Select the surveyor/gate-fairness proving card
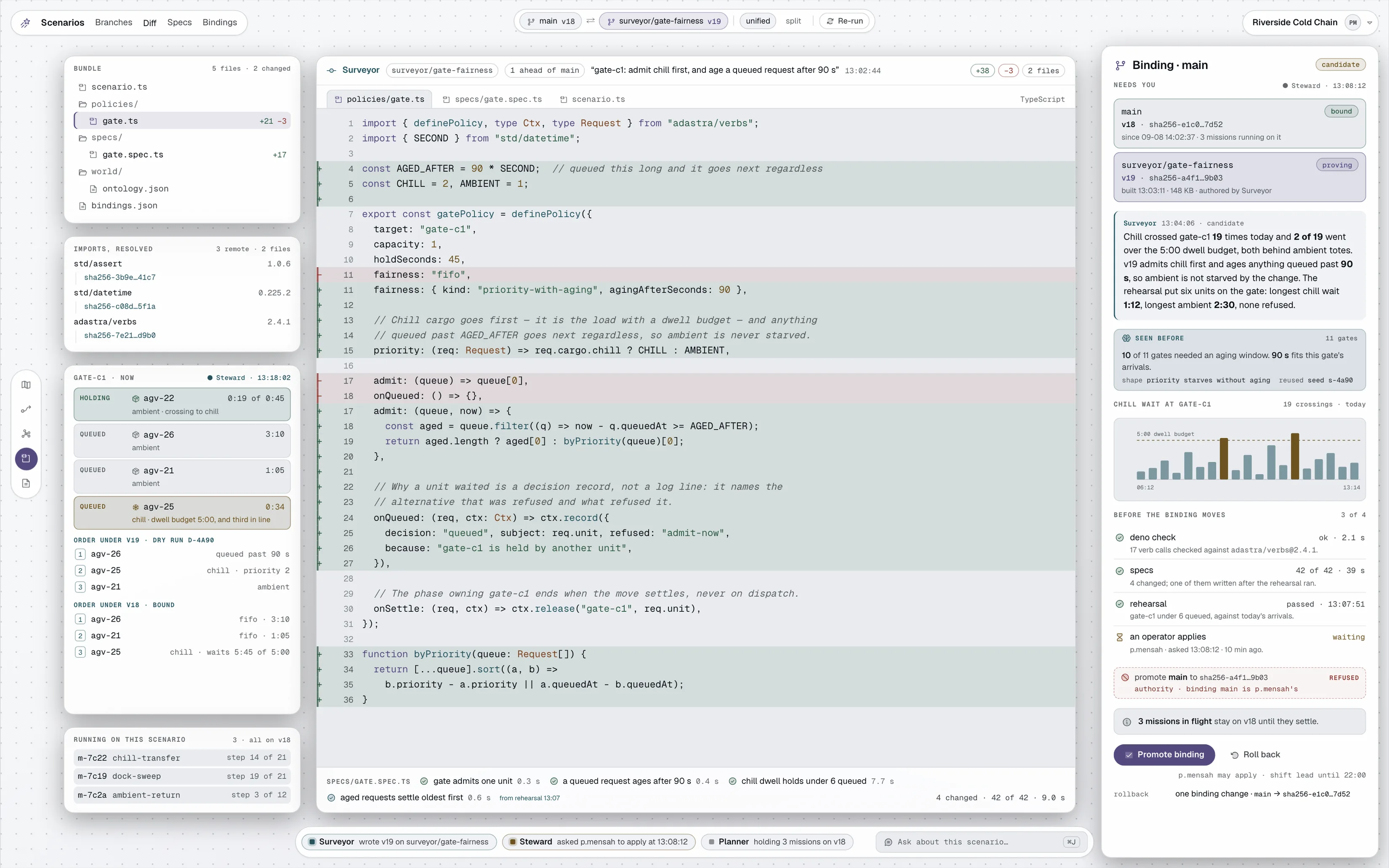This screenshot has width=1389, height=868. pos(1239,177)
